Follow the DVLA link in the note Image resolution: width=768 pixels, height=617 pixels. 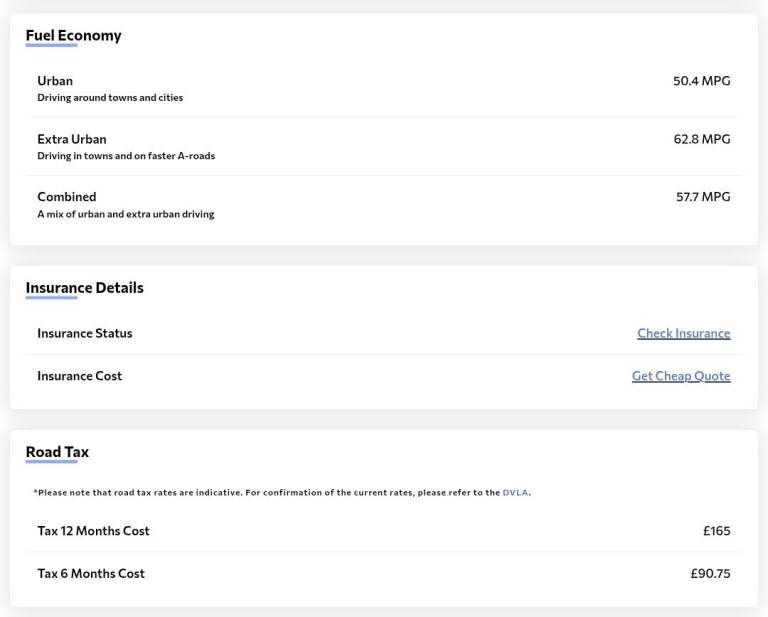[515, 493]
